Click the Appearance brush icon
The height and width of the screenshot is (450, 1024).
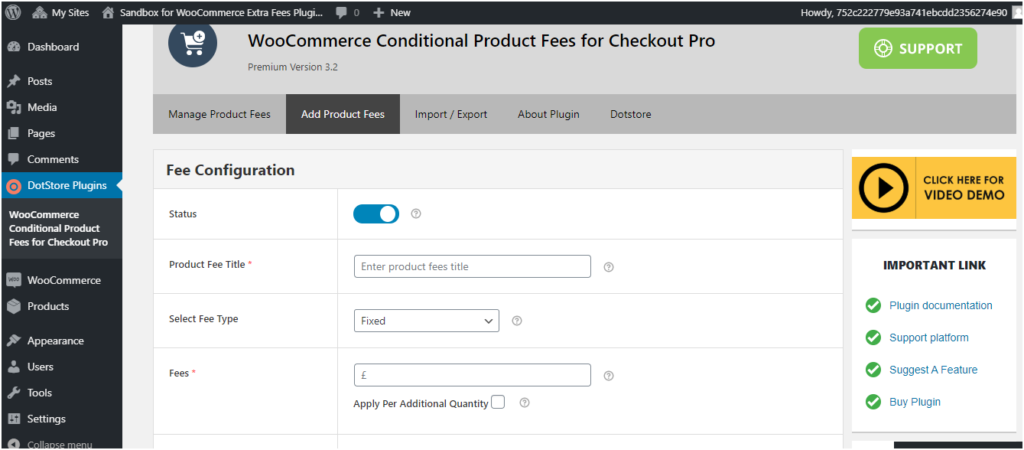point(14,341)
